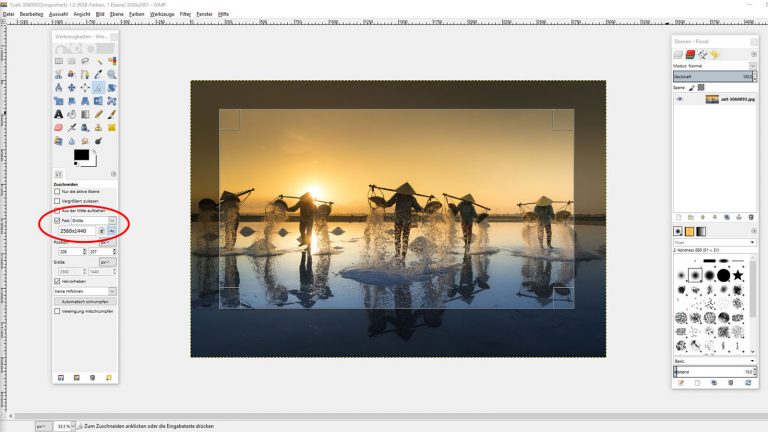Toggle 'Nur die aktive Ebene' checkbox
Image resolution: width=768 pixels, height=432 pixels.
coord(58,190)
